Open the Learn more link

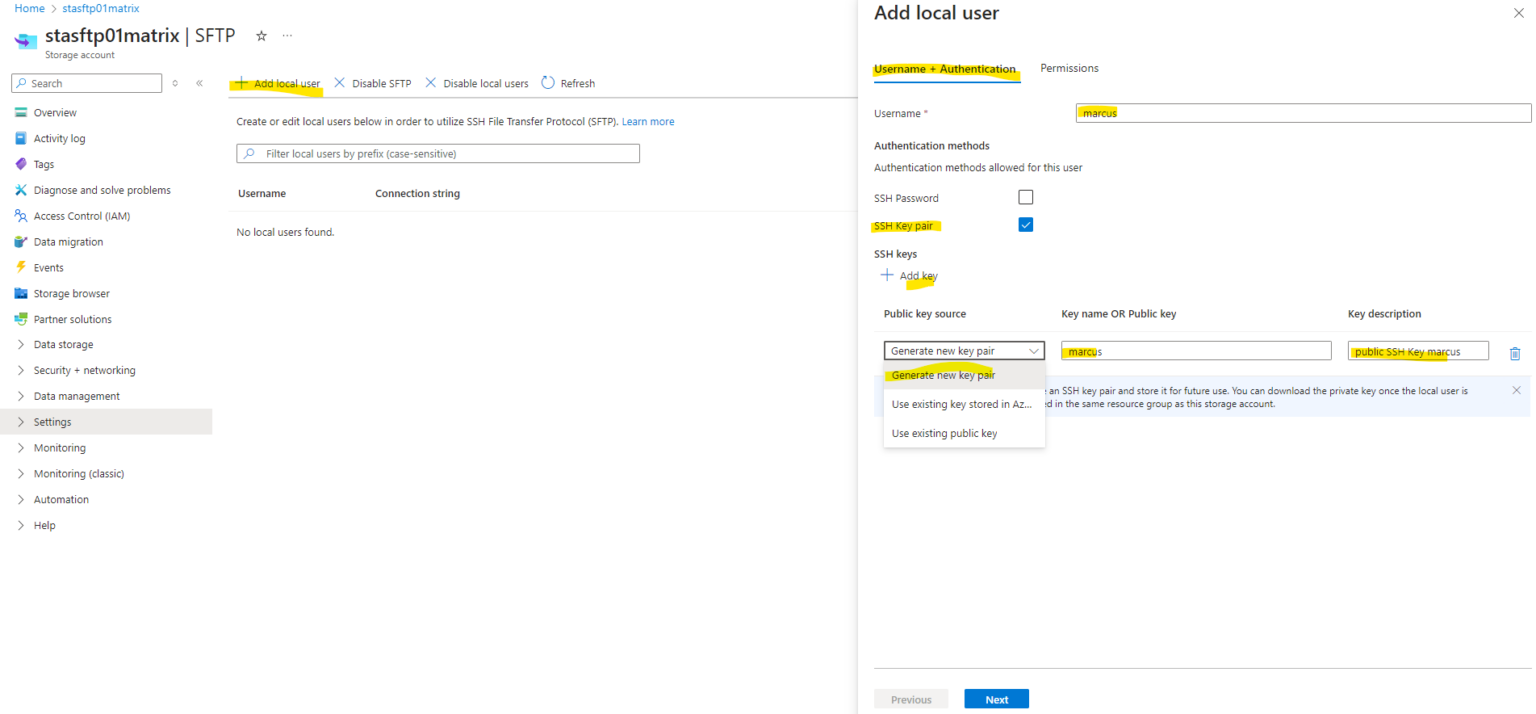point(648,122)
